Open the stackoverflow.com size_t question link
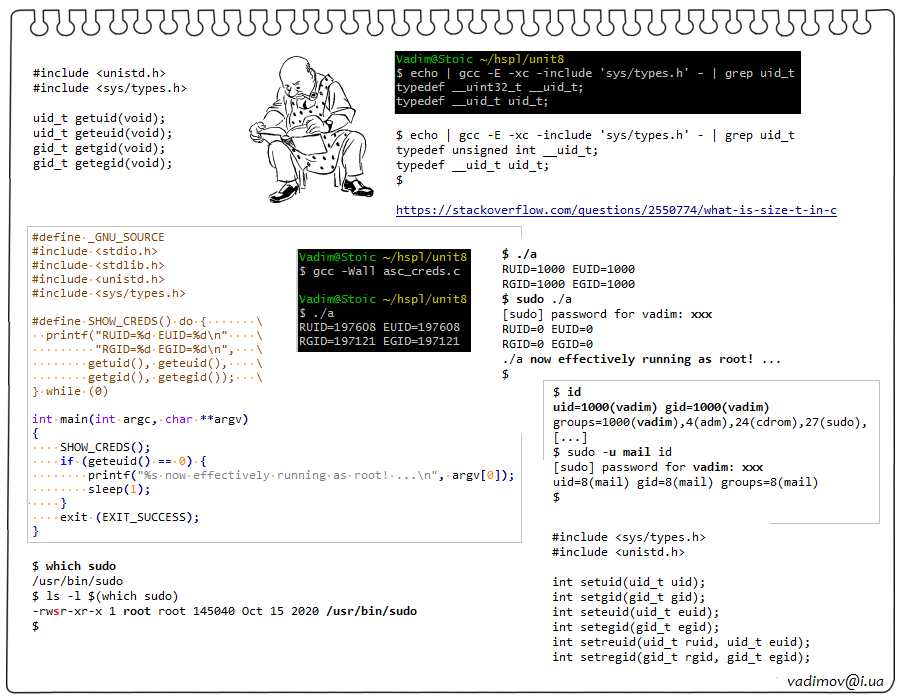 (616, 210)
